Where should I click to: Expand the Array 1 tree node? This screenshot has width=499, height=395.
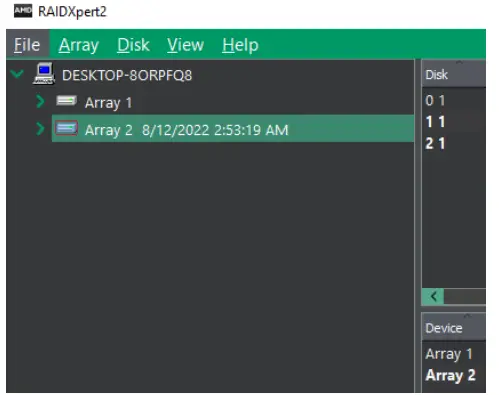40,101
